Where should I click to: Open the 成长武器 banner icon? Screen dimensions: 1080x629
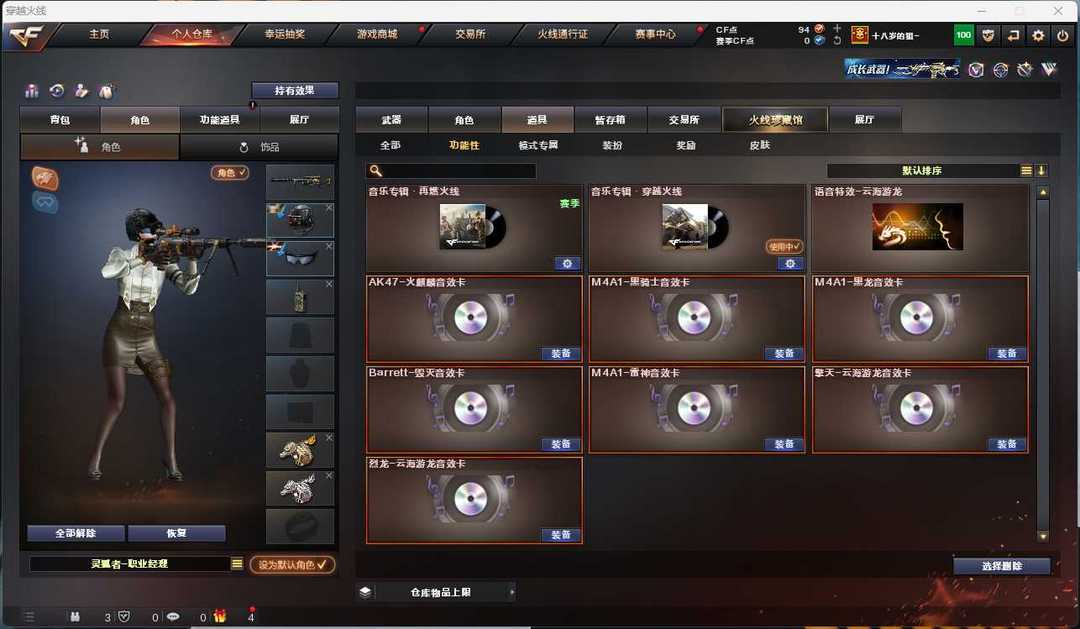pos(902,69)
